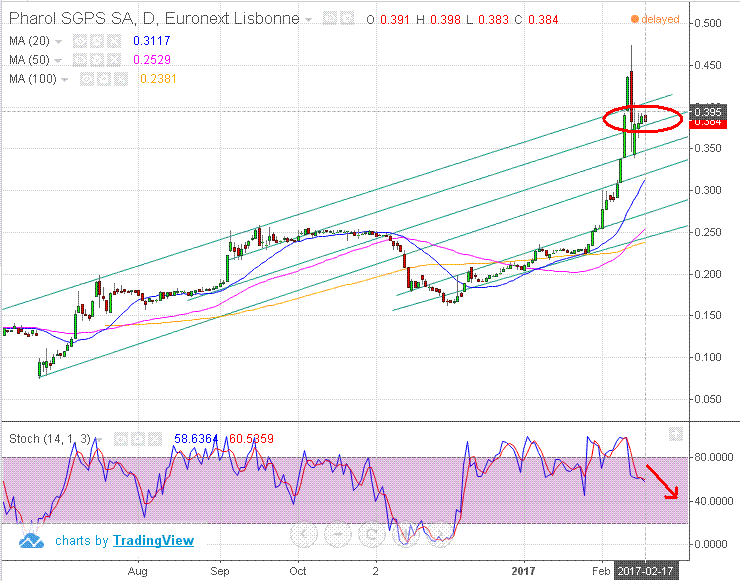The width and height of the screenshot is (740, 585).
Task: Open the MA (20) legend dropdown arrow
Action: coord(58,42)
